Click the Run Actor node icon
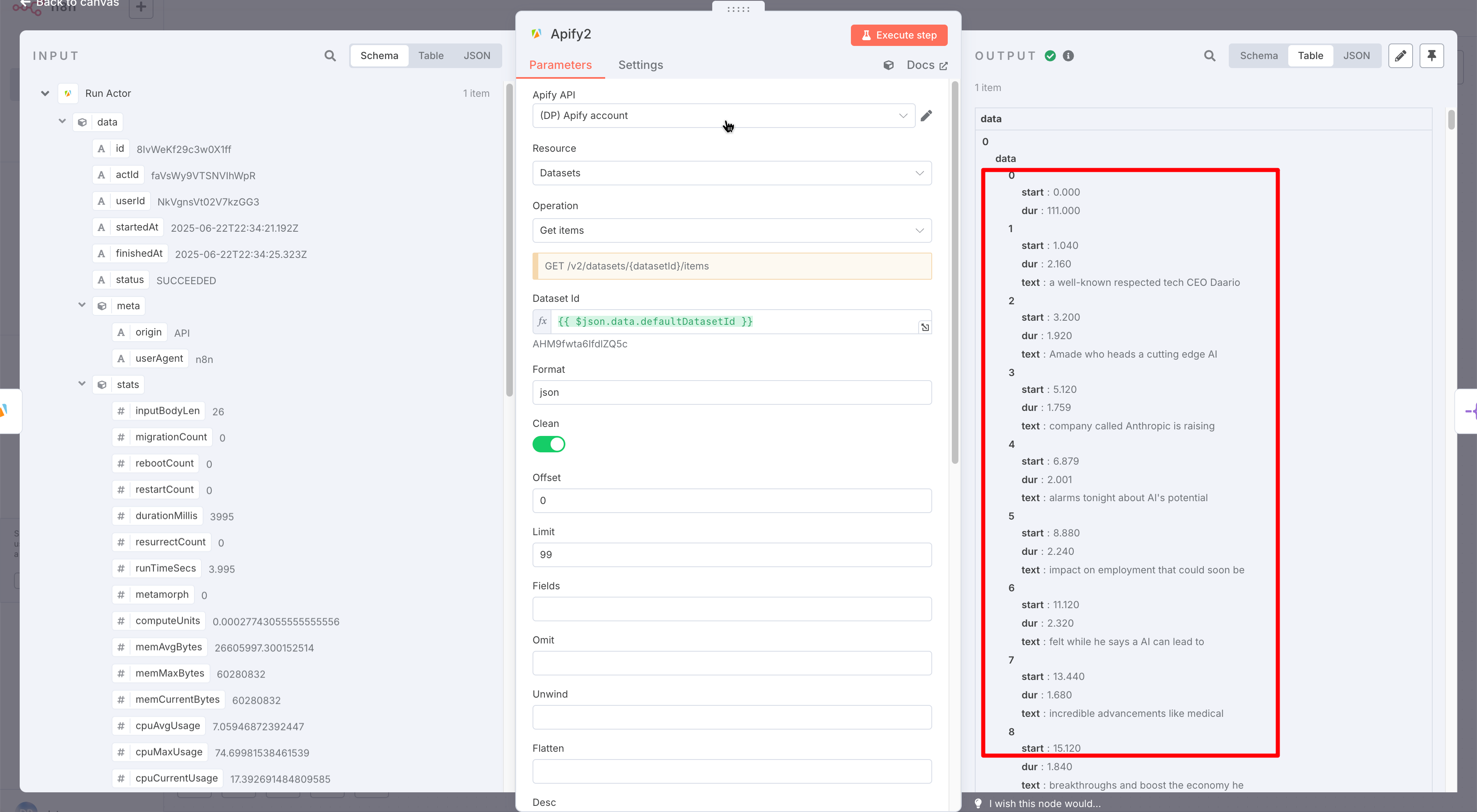The height and width of the screenshot is (812, 1477). click(x=68, y=94)
